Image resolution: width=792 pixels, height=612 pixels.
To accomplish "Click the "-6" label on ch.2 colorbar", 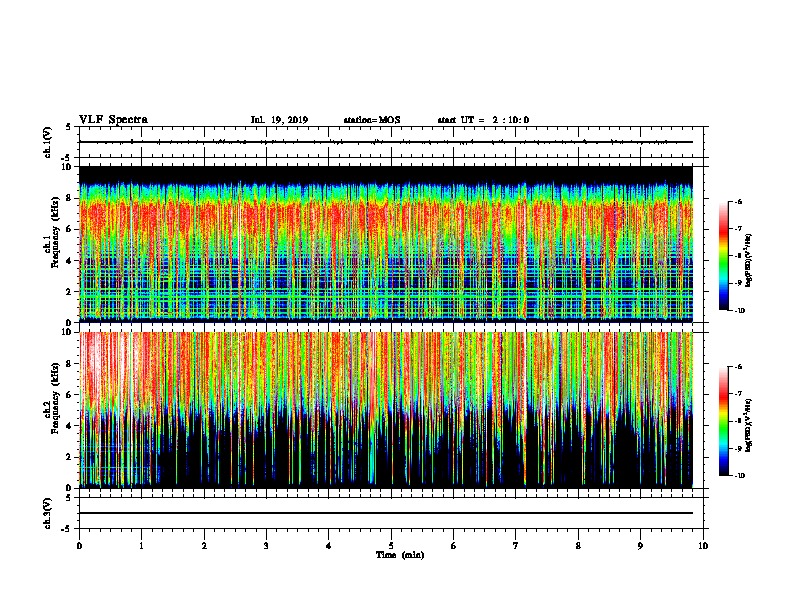I will (x=738, y=367).
